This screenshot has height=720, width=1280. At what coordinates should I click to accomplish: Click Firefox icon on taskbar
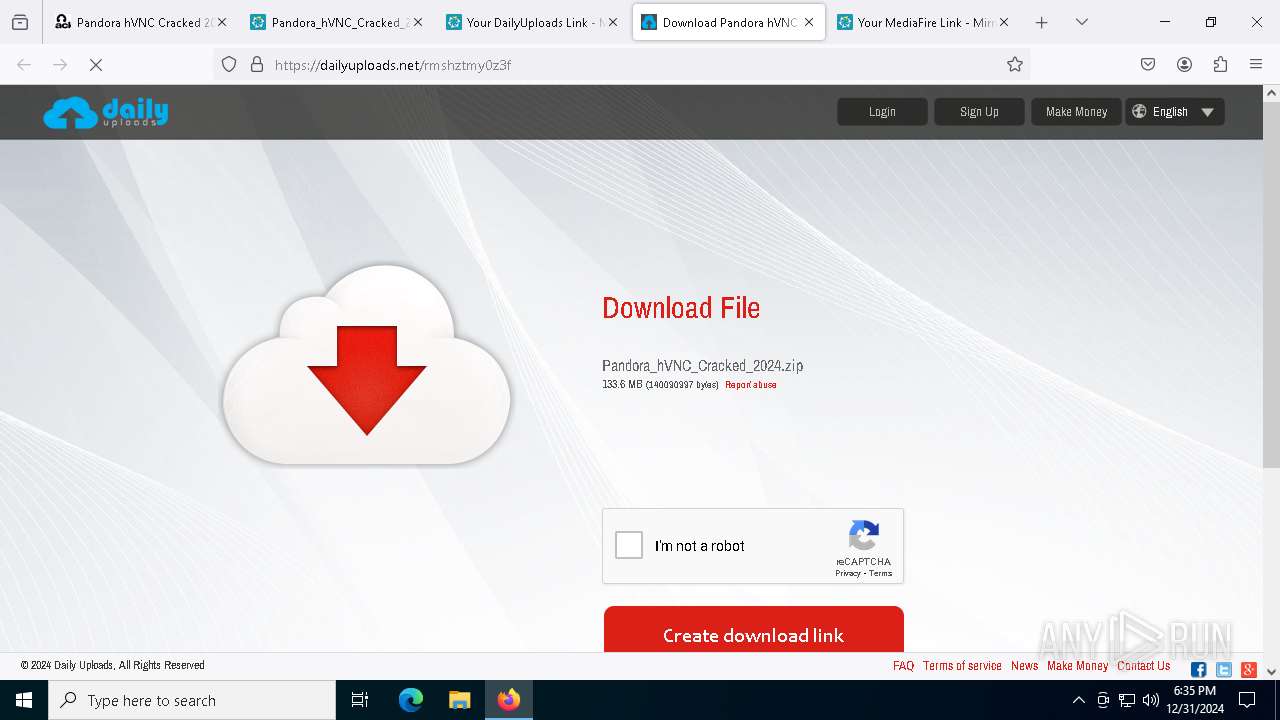[x=509, y=700]
